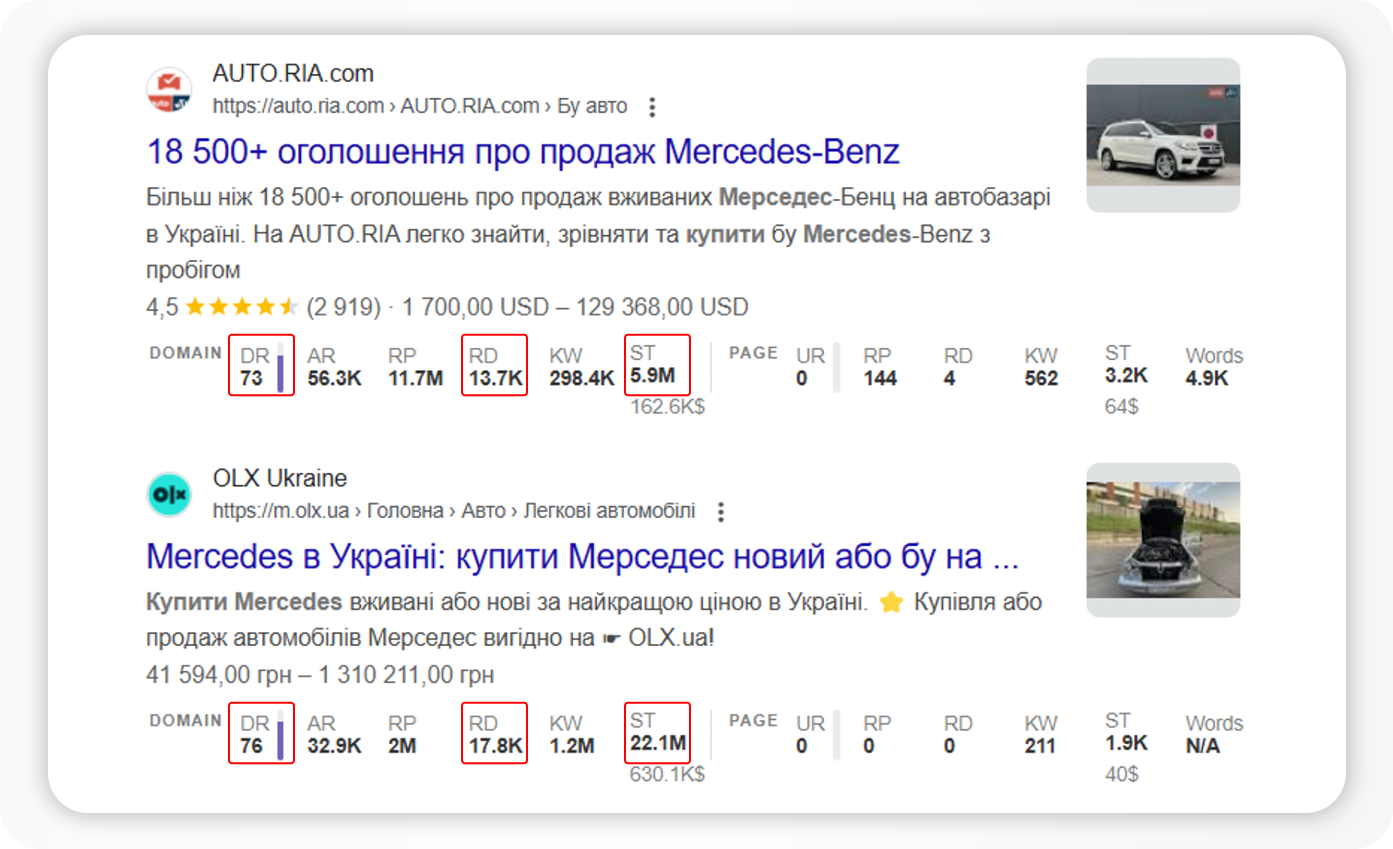Open the three-dot menu beside the AUTO.RIA URL
Screen dimensions: 1393x849
651,107
